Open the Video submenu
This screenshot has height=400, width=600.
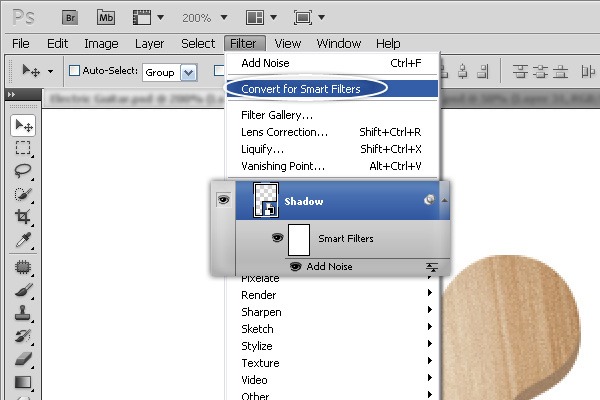(333, 380)
